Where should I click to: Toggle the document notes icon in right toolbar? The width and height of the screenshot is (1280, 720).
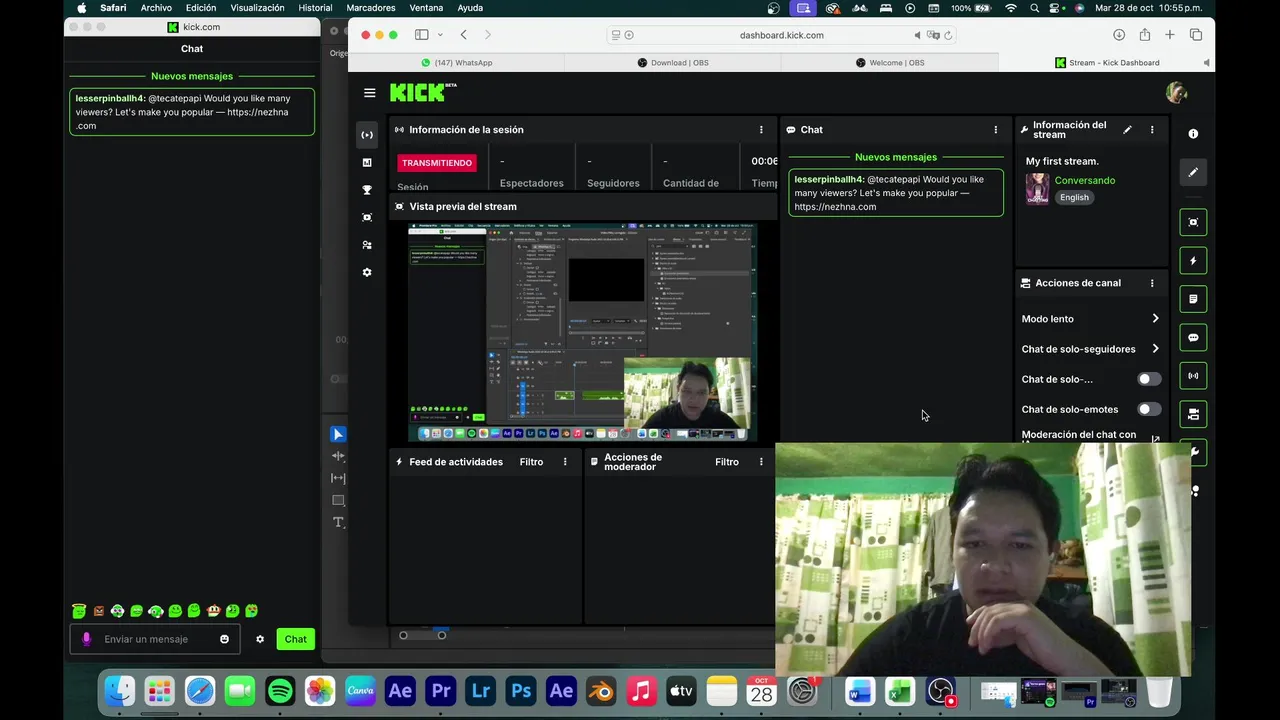coord(1193,299)
